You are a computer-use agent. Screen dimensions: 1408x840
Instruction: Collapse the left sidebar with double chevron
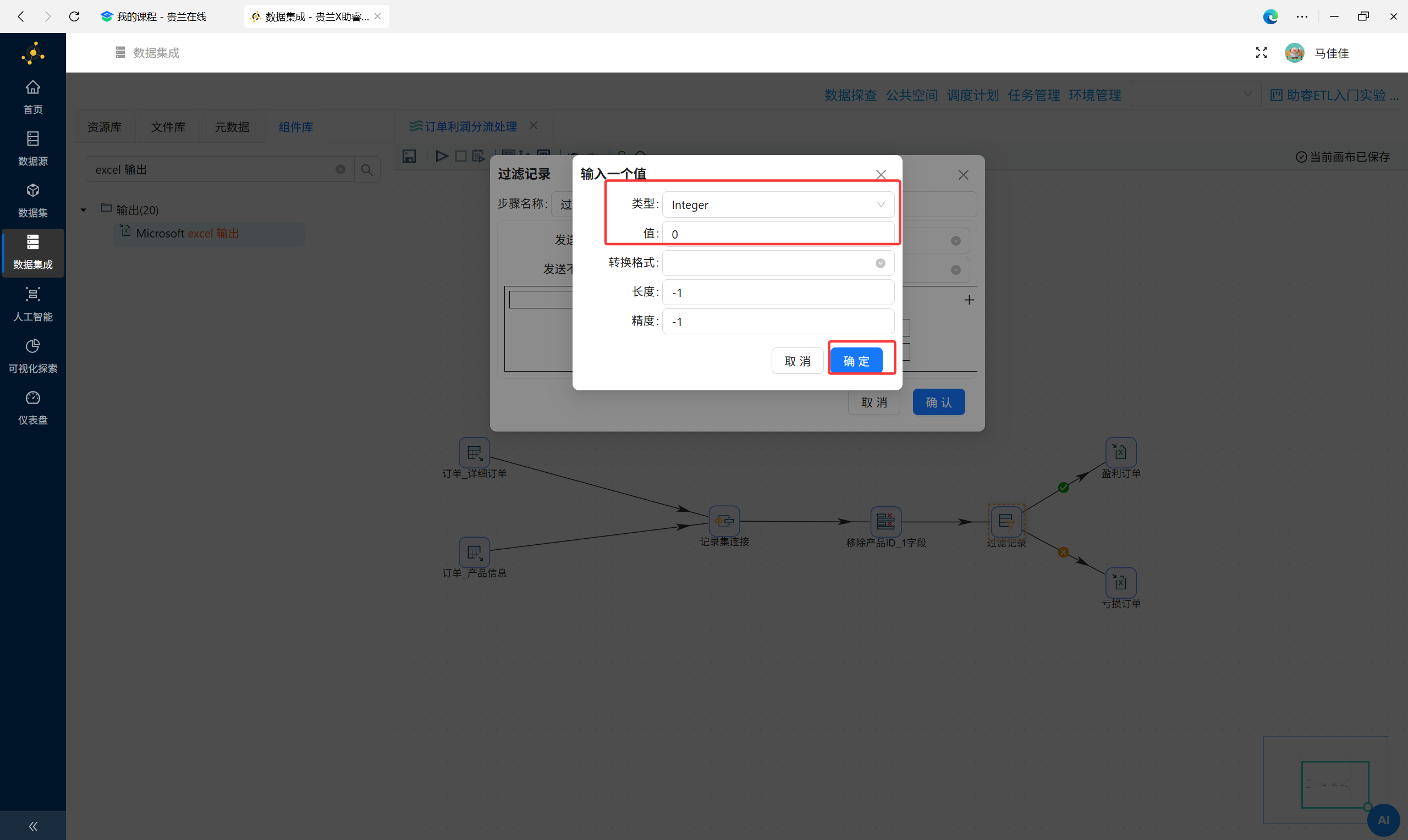point(33,826)
